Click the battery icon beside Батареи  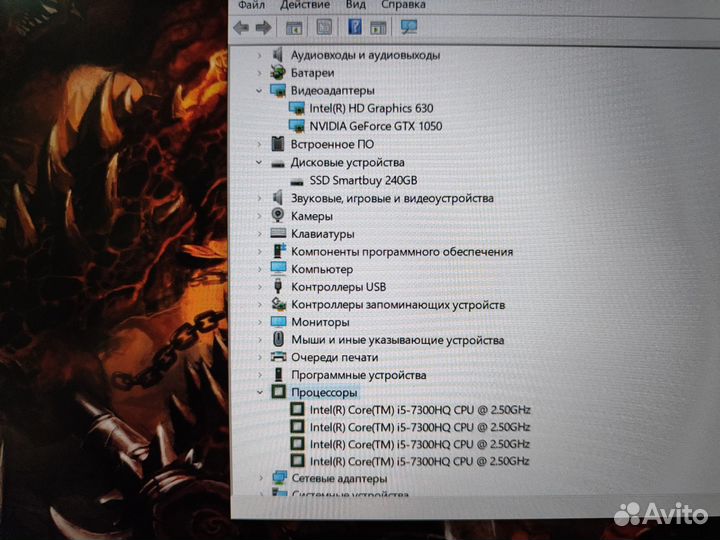coord(277,73)
